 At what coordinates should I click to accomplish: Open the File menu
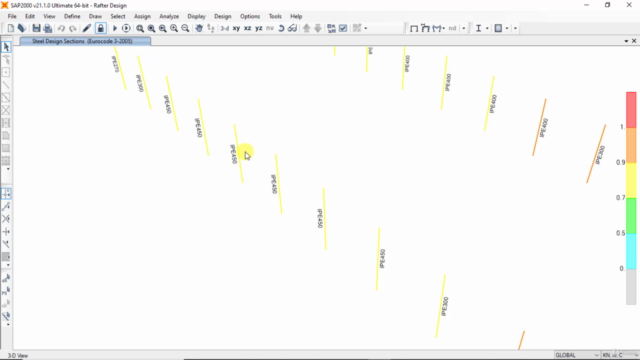pyautogui.click(x=12, y=16)
